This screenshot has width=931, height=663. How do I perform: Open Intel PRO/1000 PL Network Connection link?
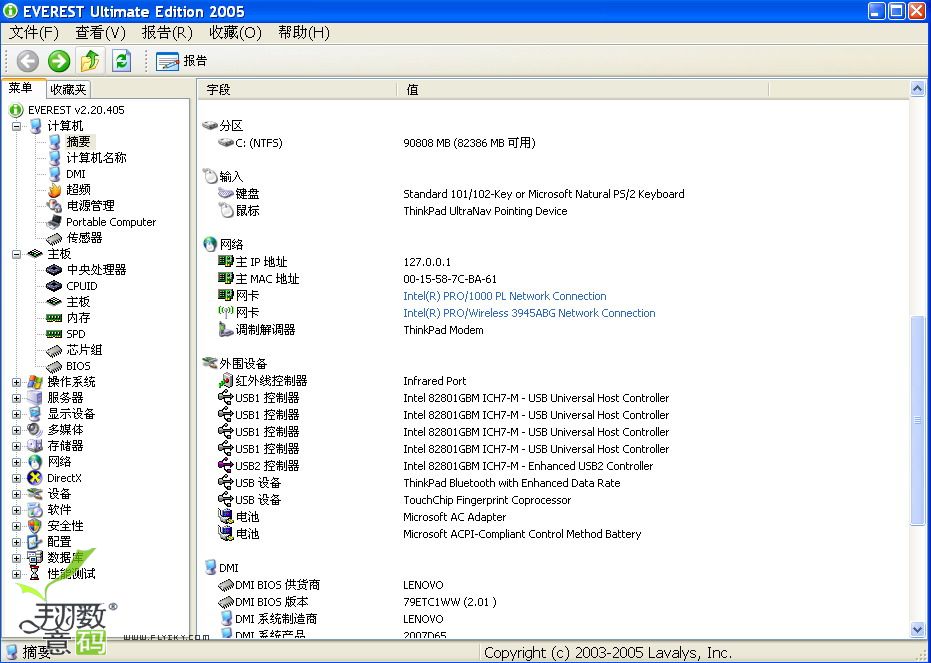click(505, 296)
